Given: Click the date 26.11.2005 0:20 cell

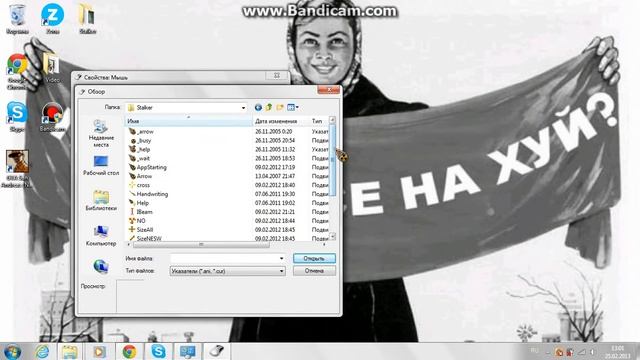Looking at the screenshot, I should 273,131.
